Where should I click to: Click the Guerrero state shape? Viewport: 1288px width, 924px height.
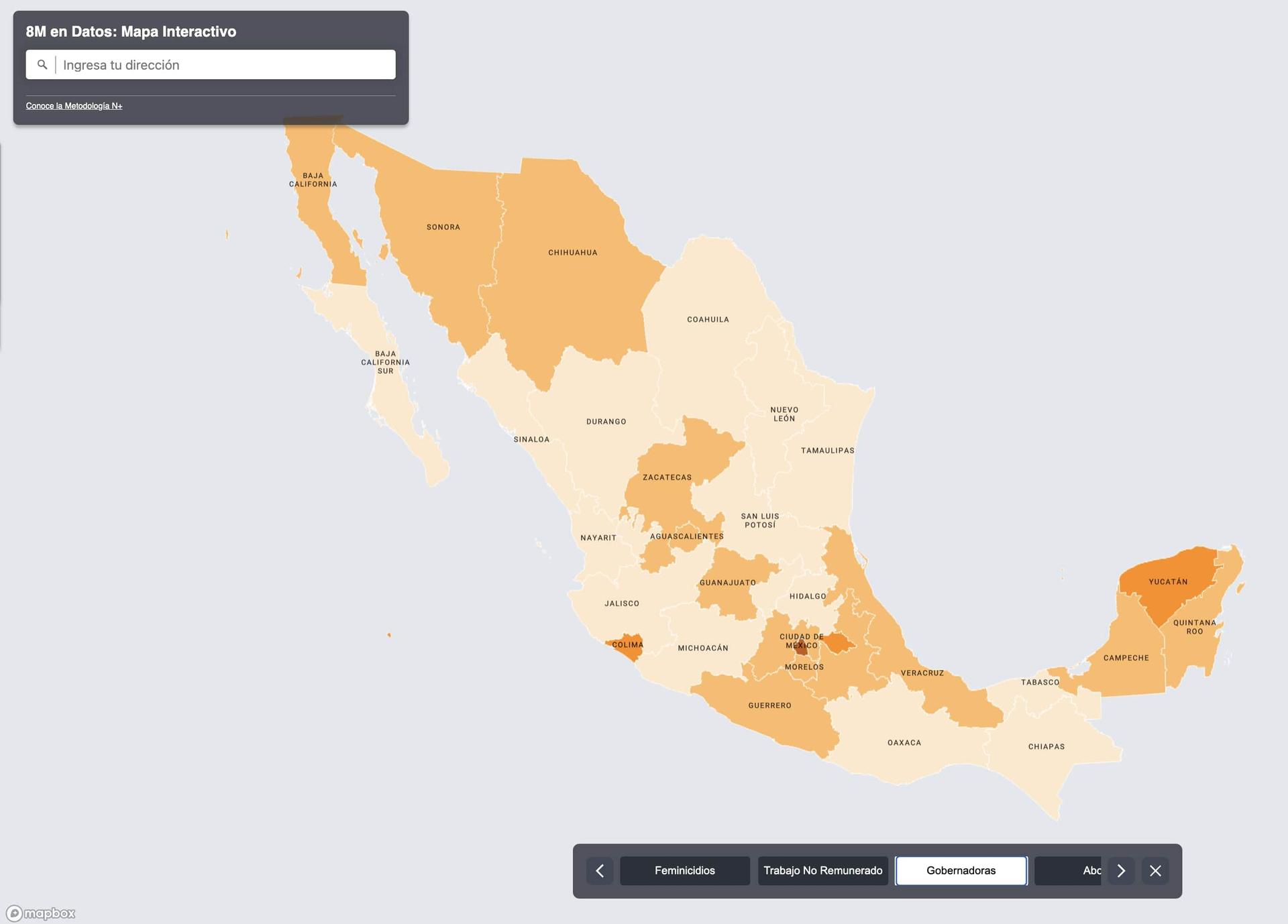[x=769, y=705]
